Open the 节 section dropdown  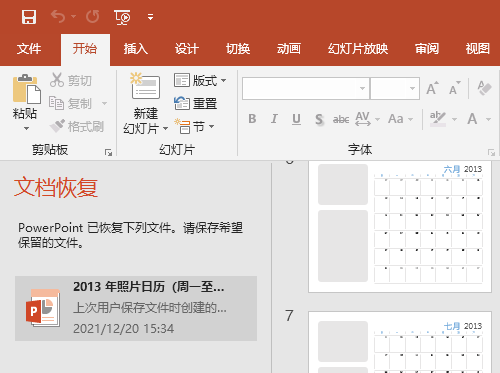coord(194,127)
